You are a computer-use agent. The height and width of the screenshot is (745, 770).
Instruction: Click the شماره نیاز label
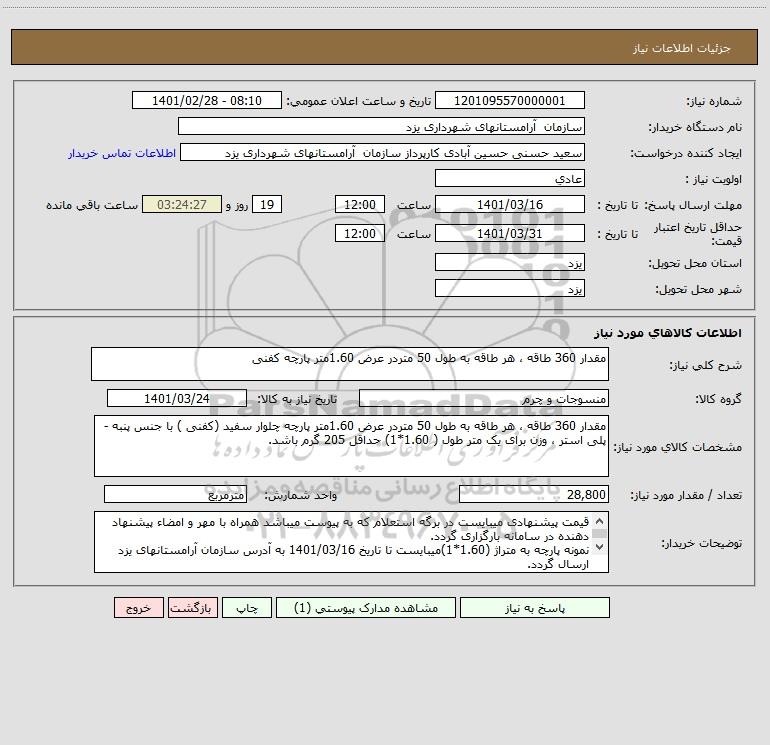714,101
